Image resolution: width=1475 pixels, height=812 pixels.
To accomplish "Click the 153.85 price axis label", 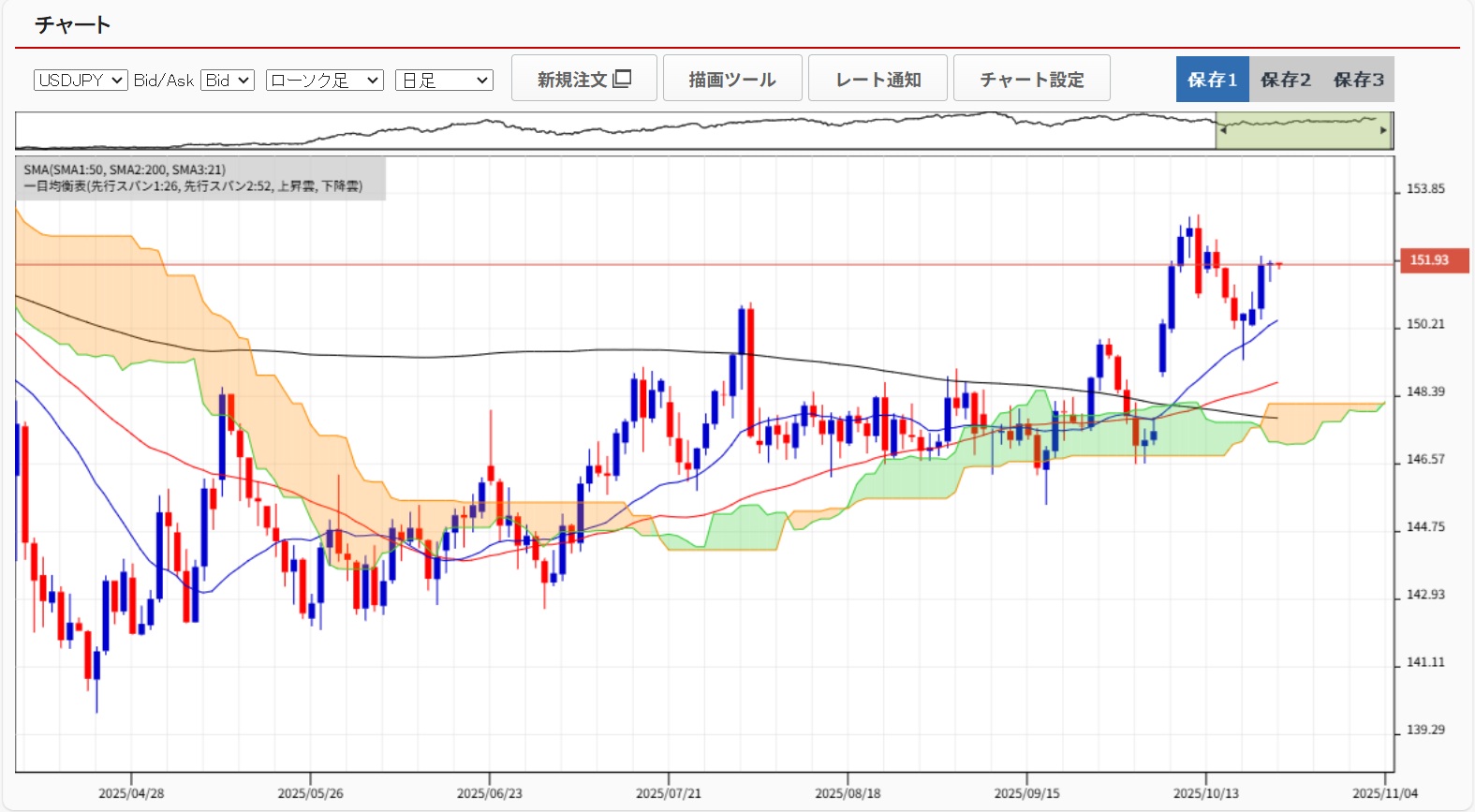I will pyautogui.click(x=1424, y=189).
